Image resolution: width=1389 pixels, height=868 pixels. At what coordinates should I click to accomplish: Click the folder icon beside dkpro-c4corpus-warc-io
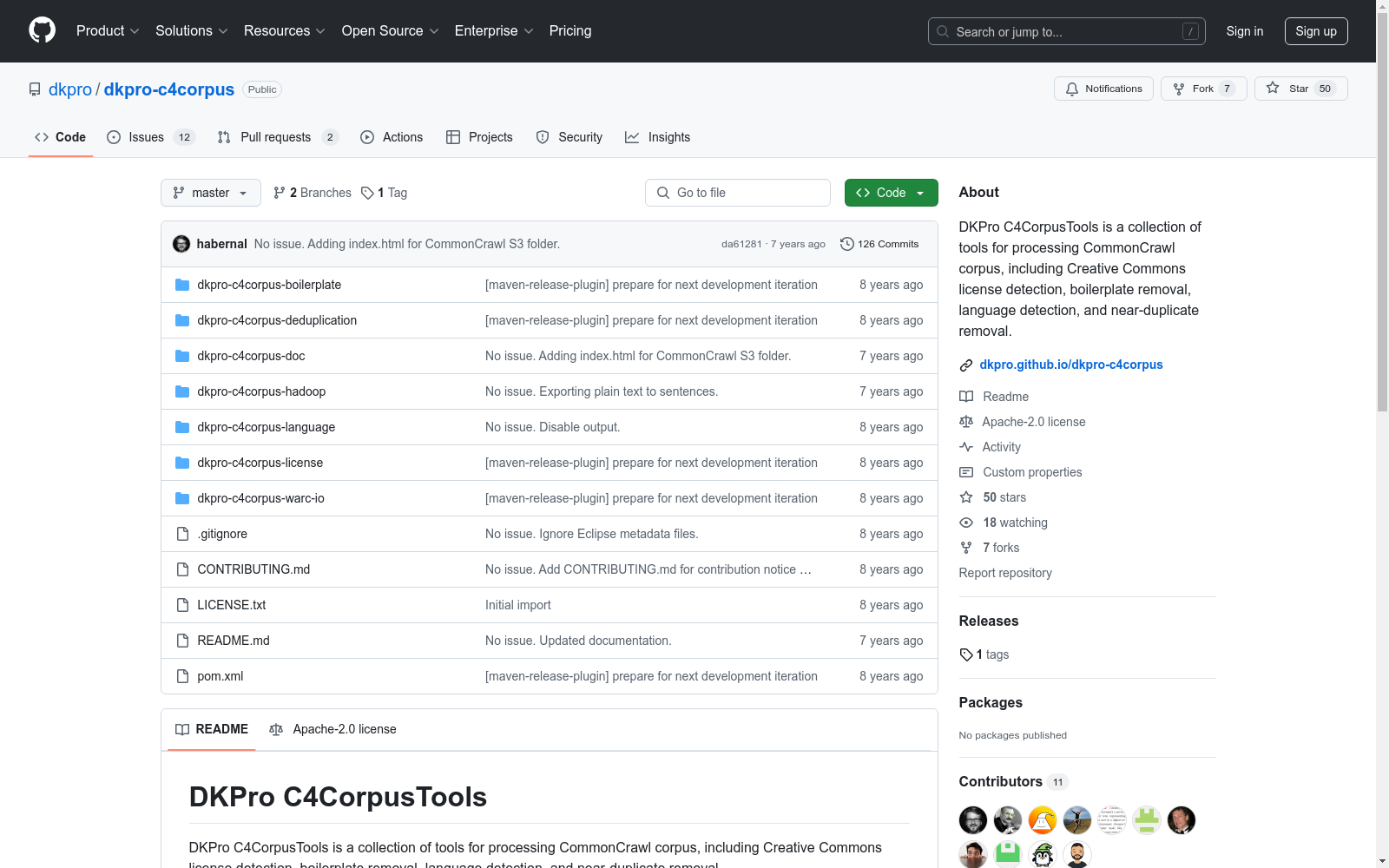182,498
